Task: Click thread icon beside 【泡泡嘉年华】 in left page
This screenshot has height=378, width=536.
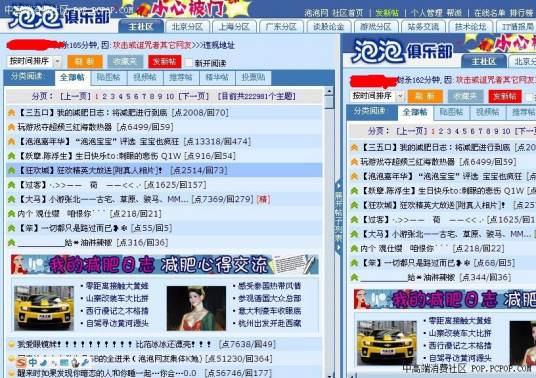Action: [x=12, y=141]
